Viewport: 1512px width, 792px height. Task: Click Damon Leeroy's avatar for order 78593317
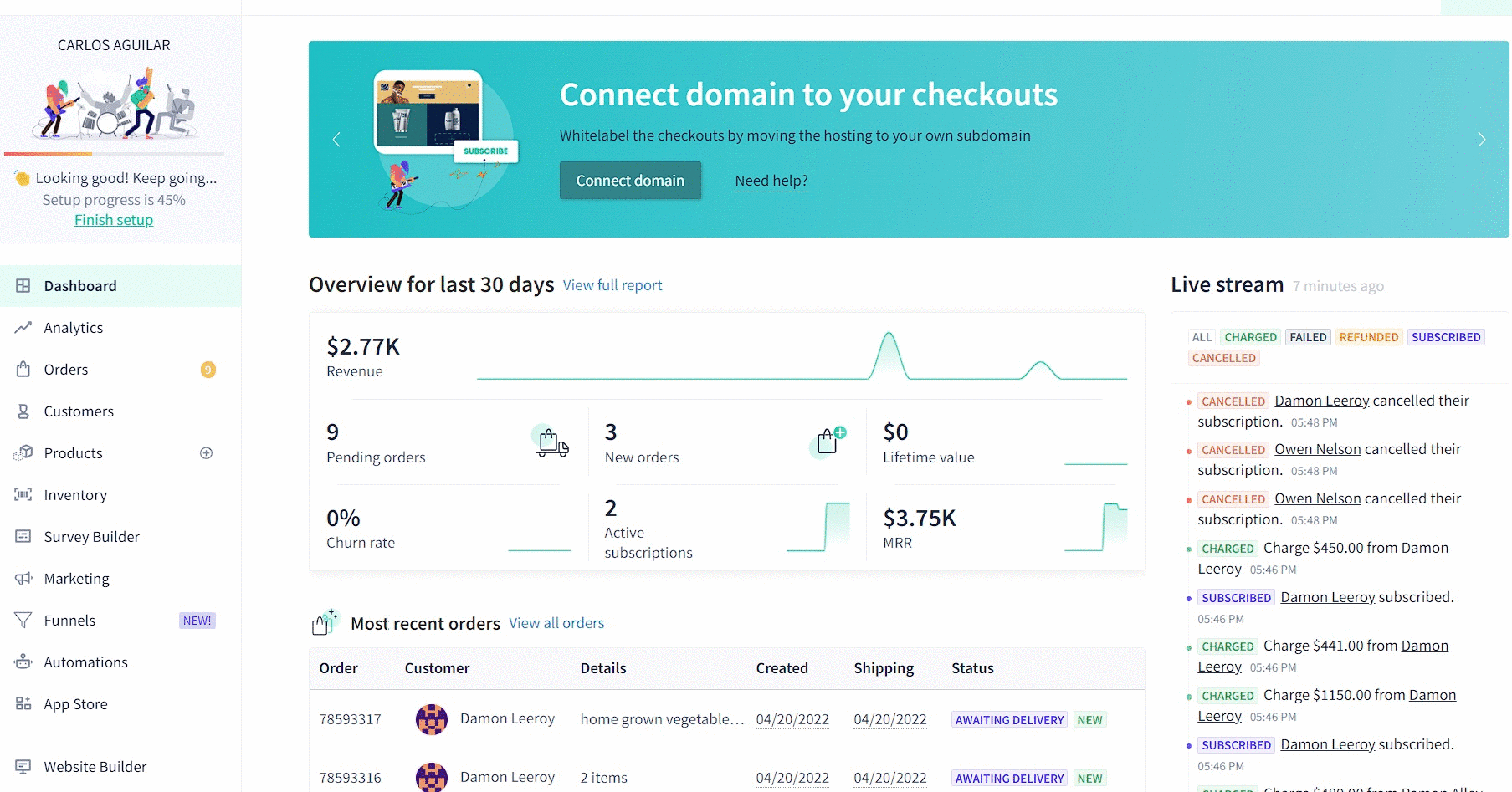[432, 719]
